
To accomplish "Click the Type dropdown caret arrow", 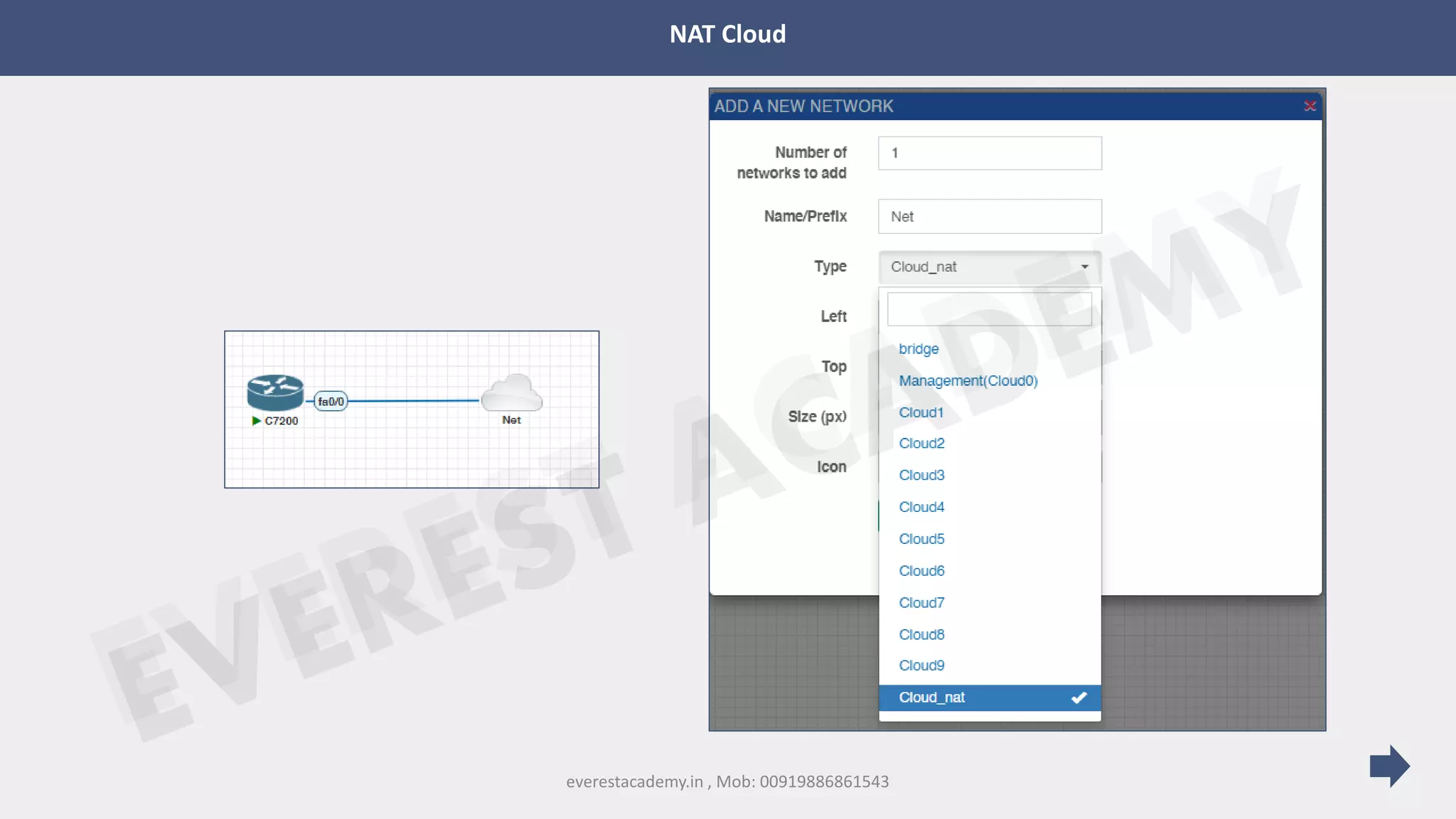I will tap(1084, 267).
